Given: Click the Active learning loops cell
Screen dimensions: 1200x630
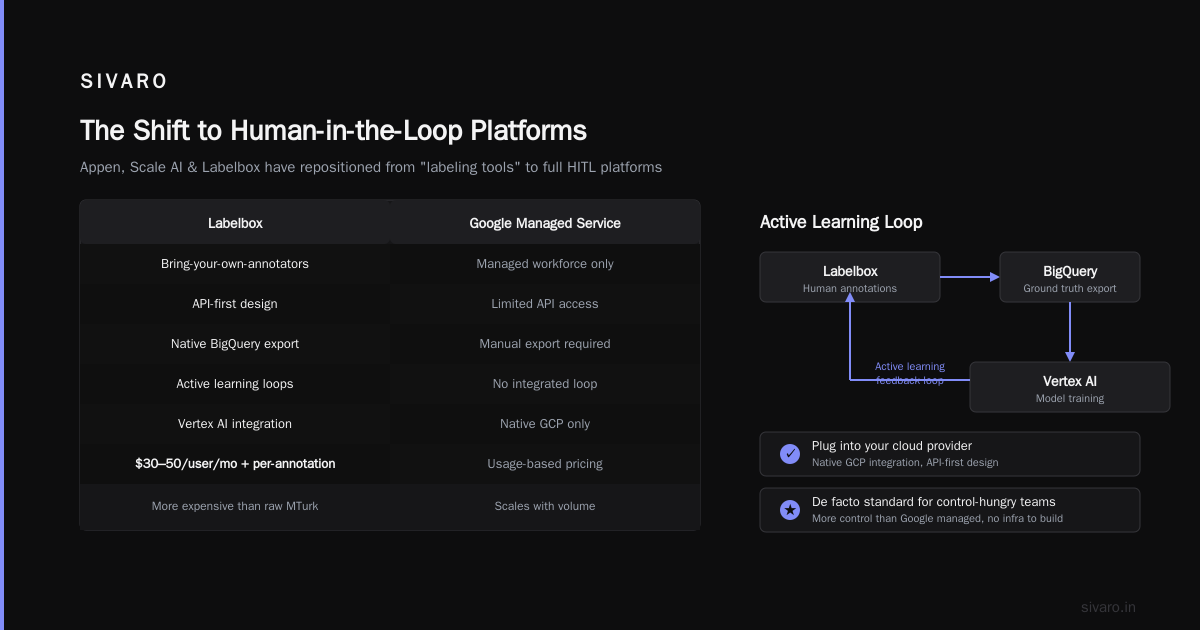Looking at the screenshot, I should 235,384.
